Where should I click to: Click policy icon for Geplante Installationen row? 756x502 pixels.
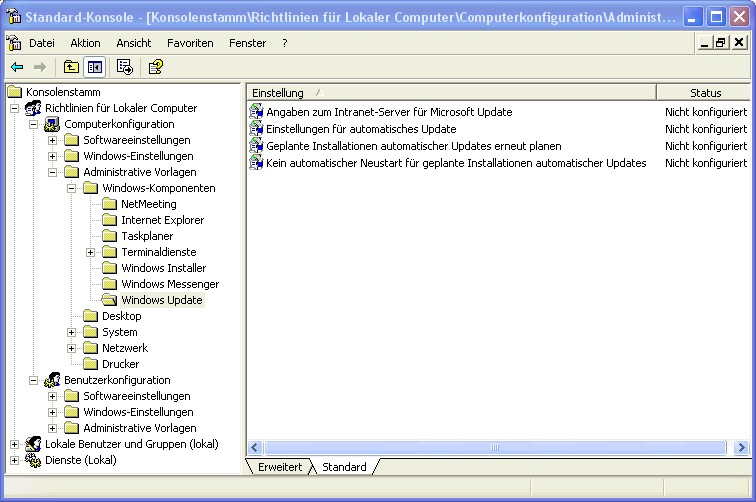[256, 146]
